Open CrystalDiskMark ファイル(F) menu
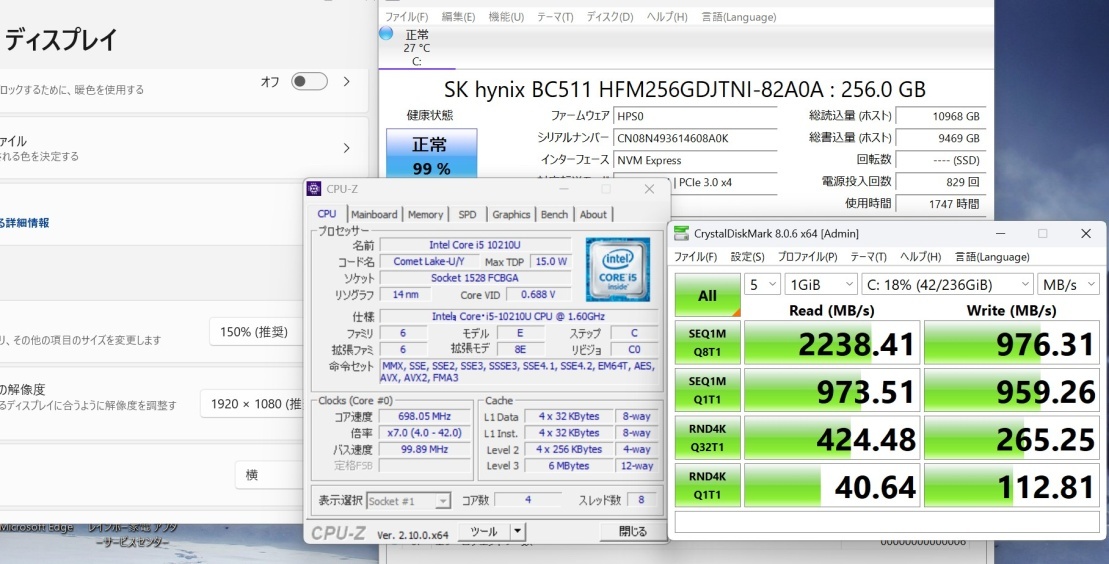The image size is (1109, 564). (695, 257)
